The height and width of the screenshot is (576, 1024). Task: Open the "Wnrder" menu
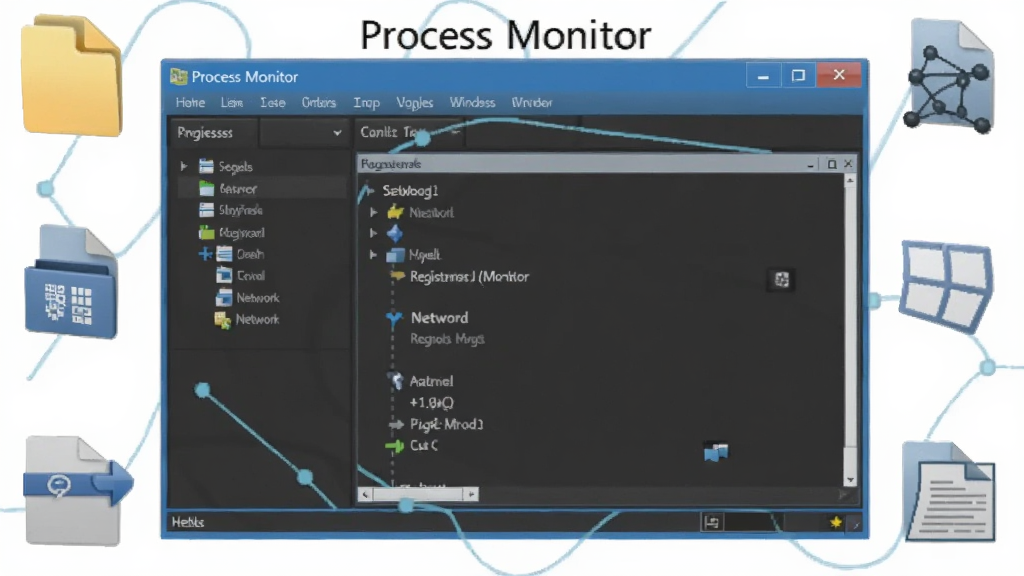[532, 103]
